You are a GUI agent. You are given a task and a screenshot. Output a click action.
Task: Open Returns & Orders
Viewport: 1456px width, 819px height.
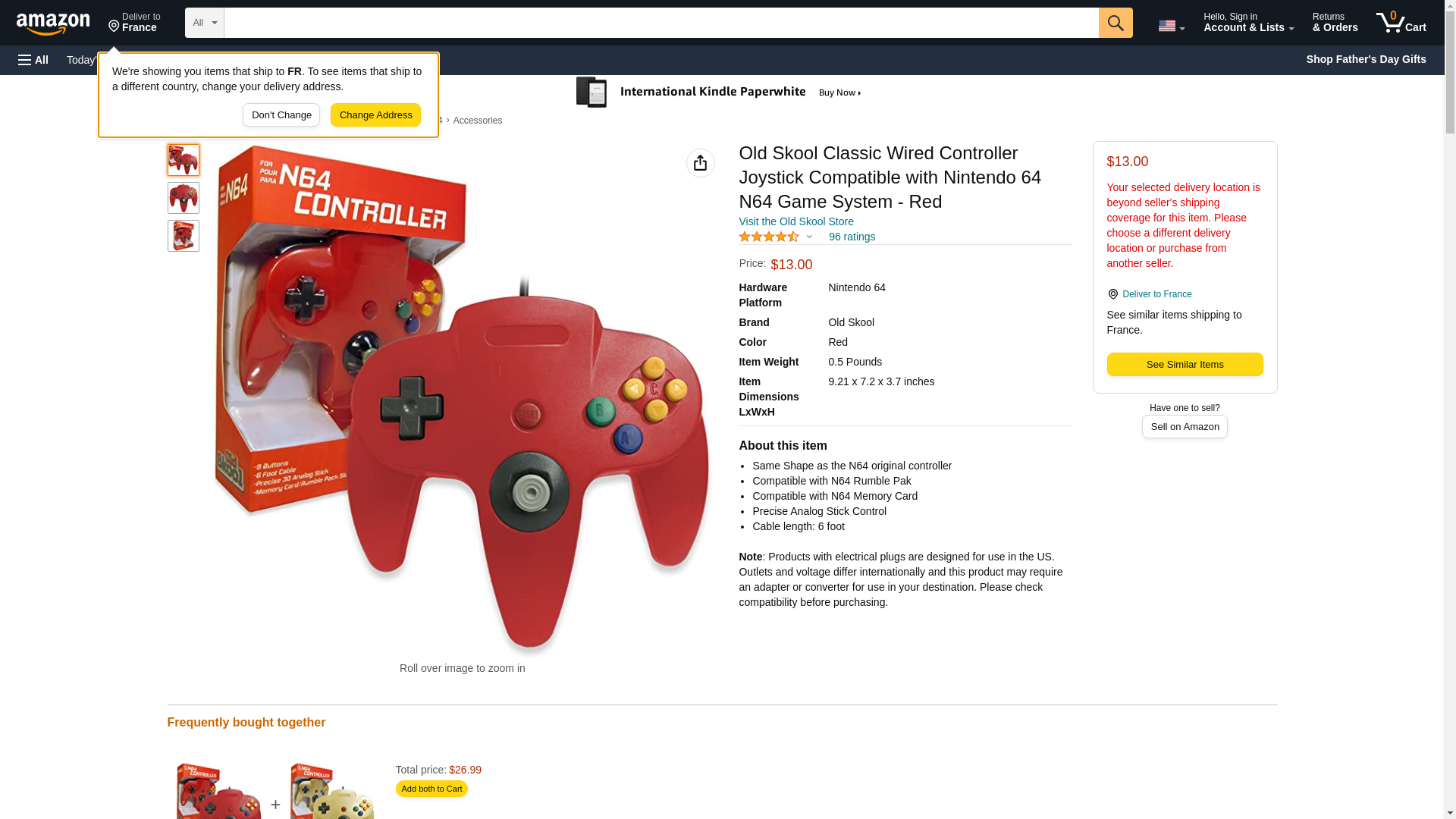1335,23
